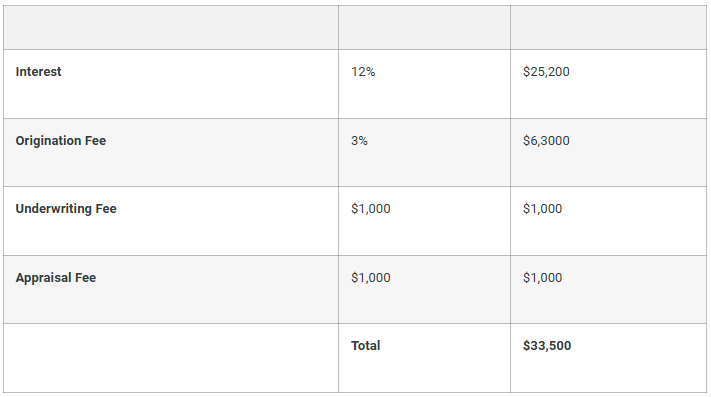Click Appraisal Fee's last column $1,000
711x397 pixels.
pyautogui.click(x=542, y=277)
